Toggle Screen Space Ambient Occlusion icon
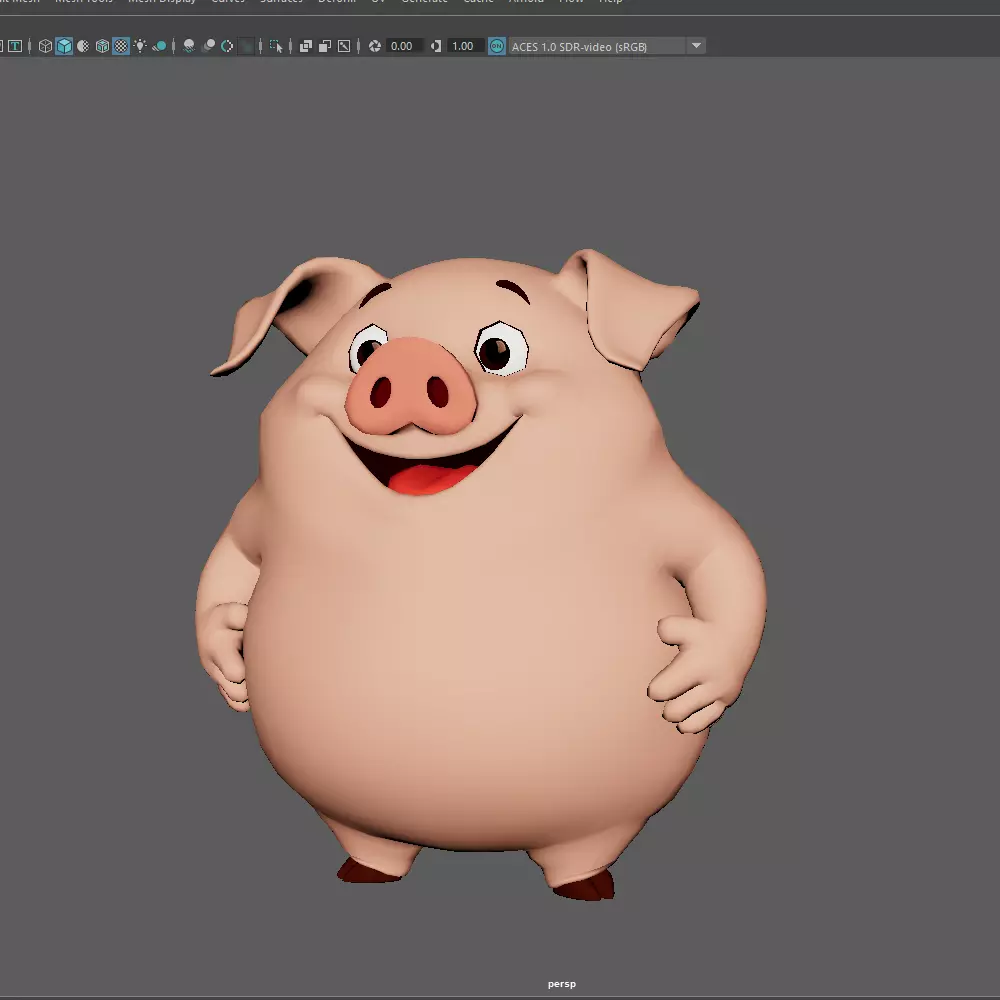1000x1000 pixels. click(189, 46)
